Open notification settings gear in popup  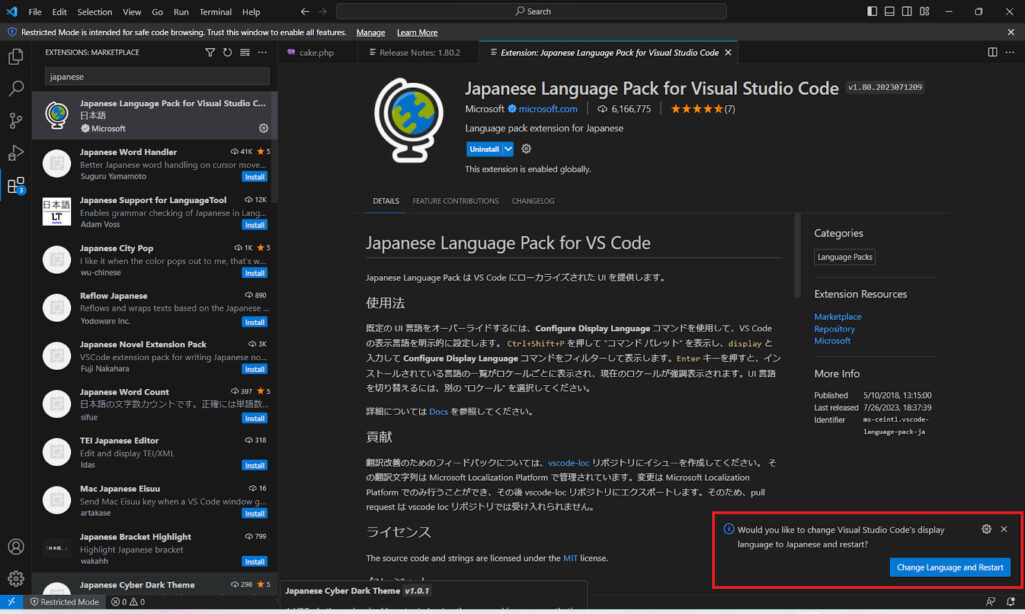[986, 529]
